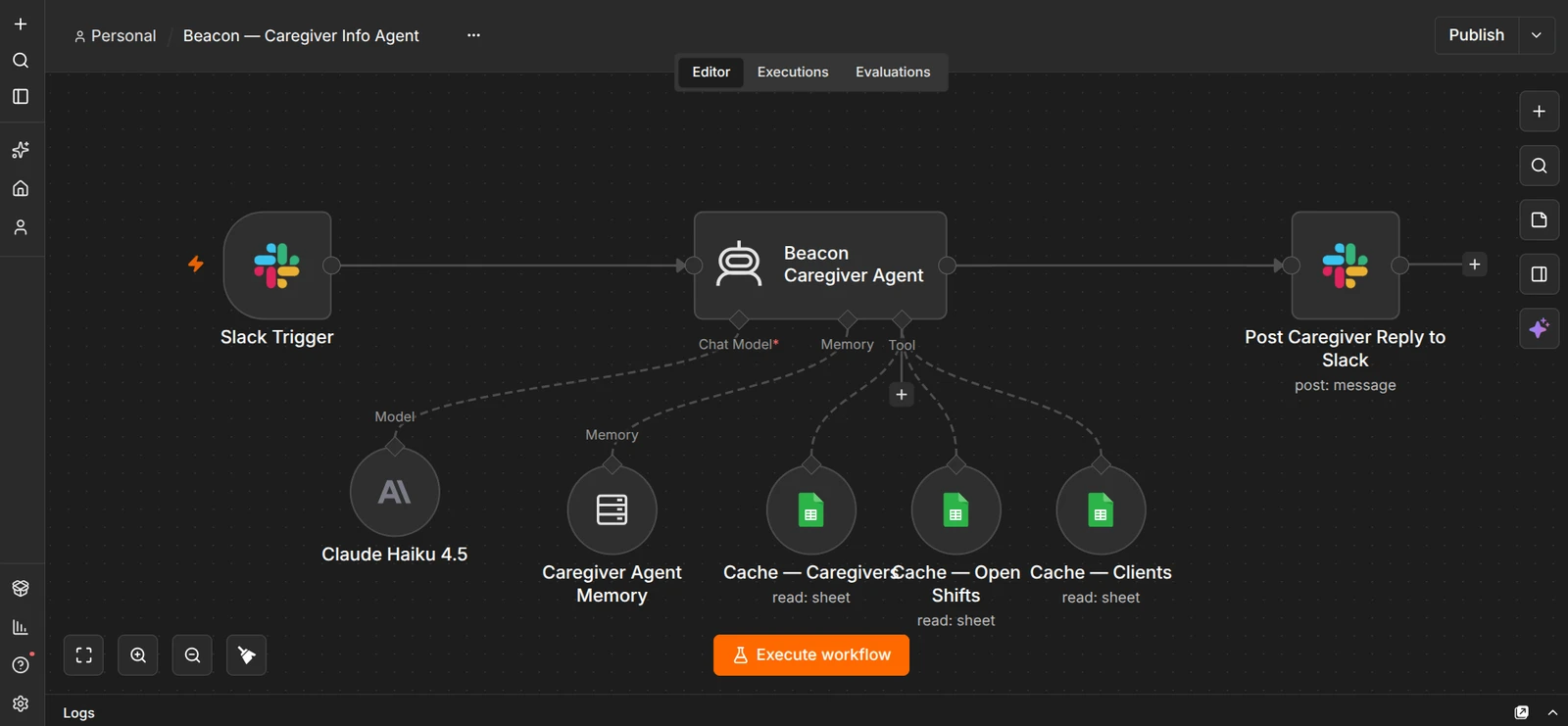Click the add node plus button on right panel

pos(1540,112)
